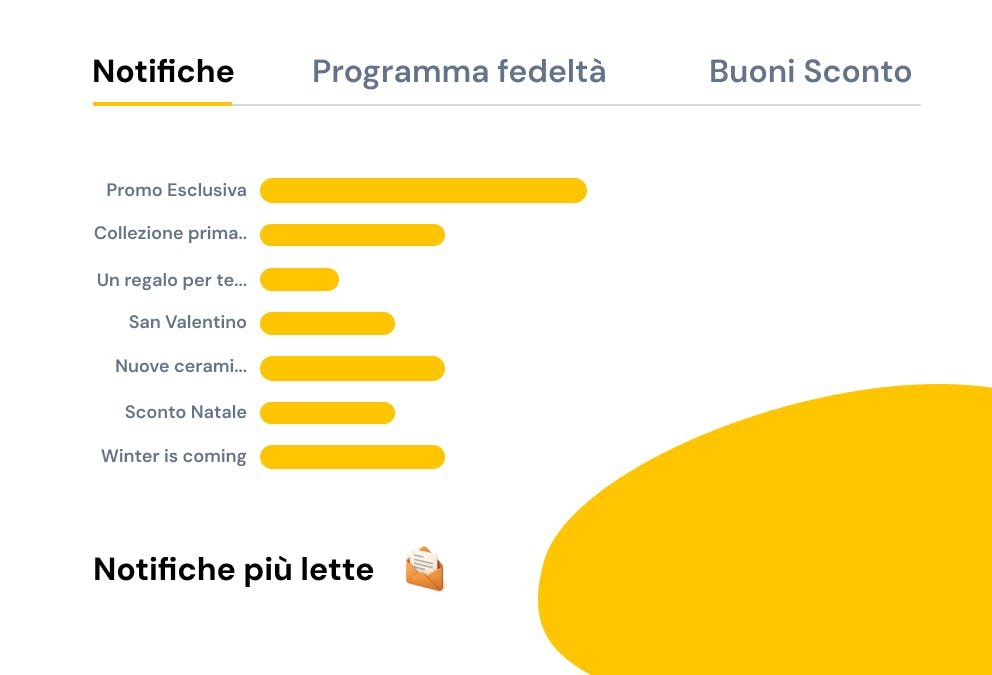Click the Promo Esclusiva label
Viewport: 992px width, 675px height.
coord(176,190)
